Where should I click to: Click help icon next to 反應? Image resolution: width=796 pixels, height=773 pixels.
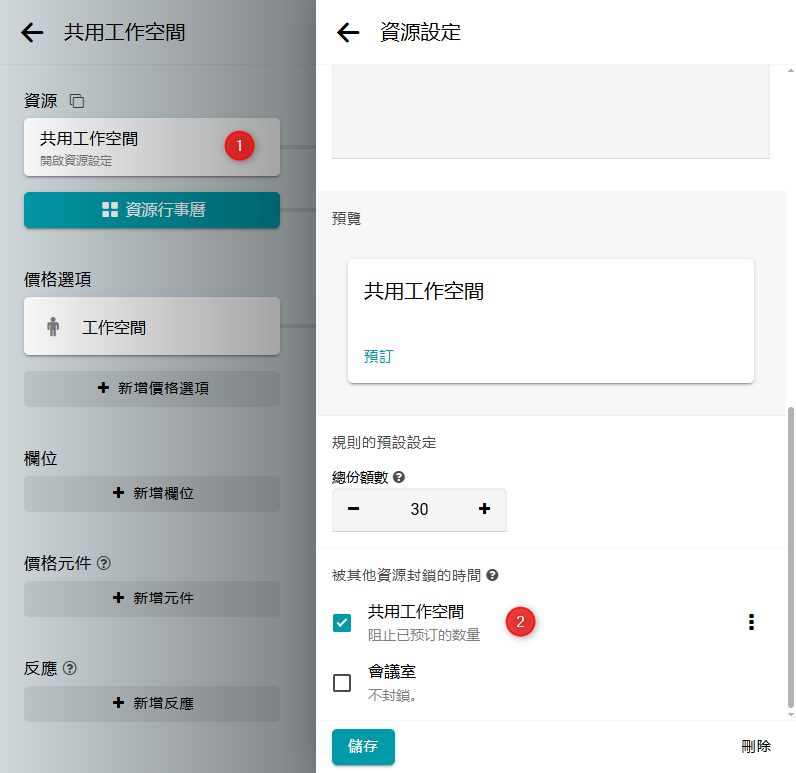[70, 668]
